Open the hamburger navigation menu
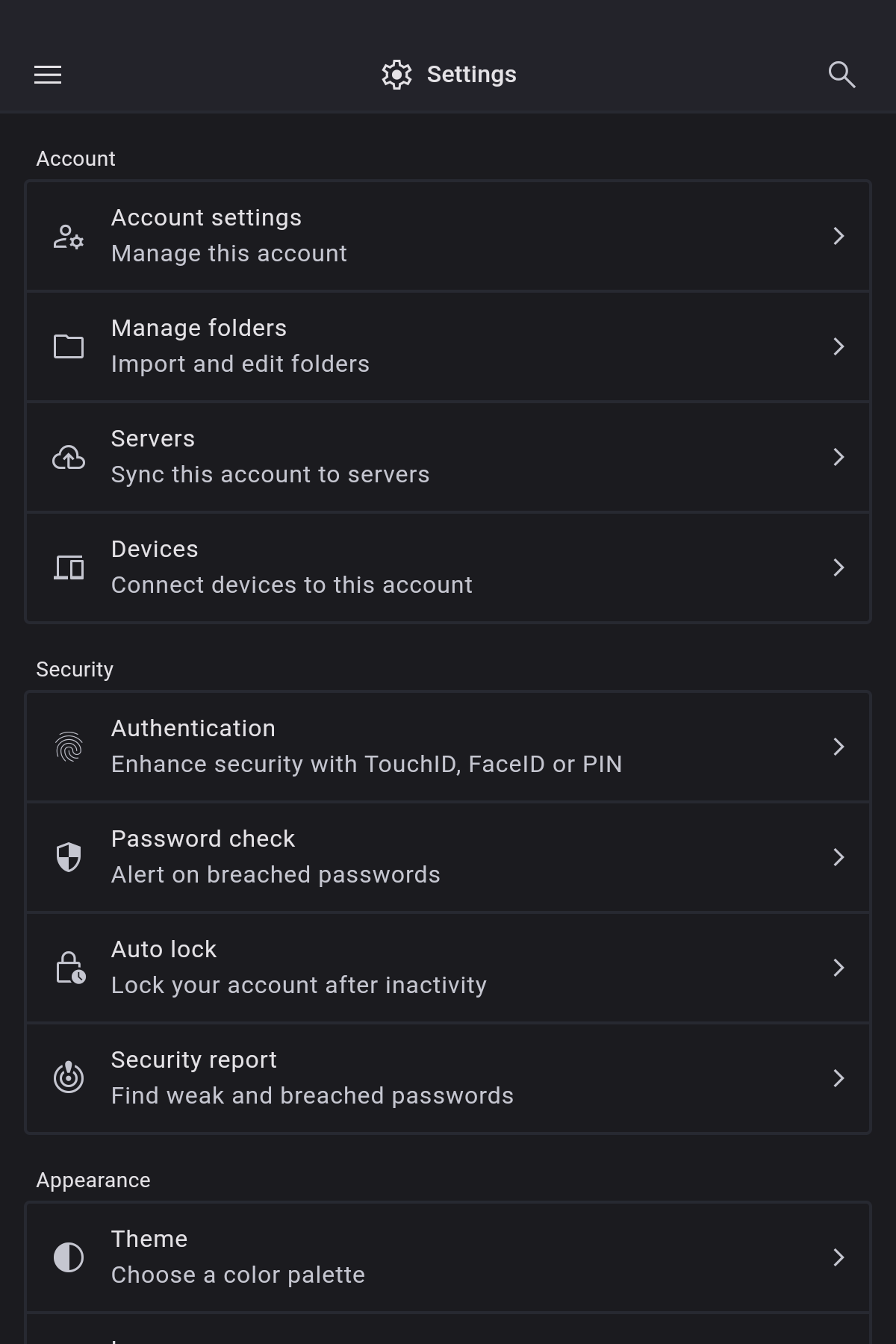The width and height of the screenshot is (896, 1344). 48,75
